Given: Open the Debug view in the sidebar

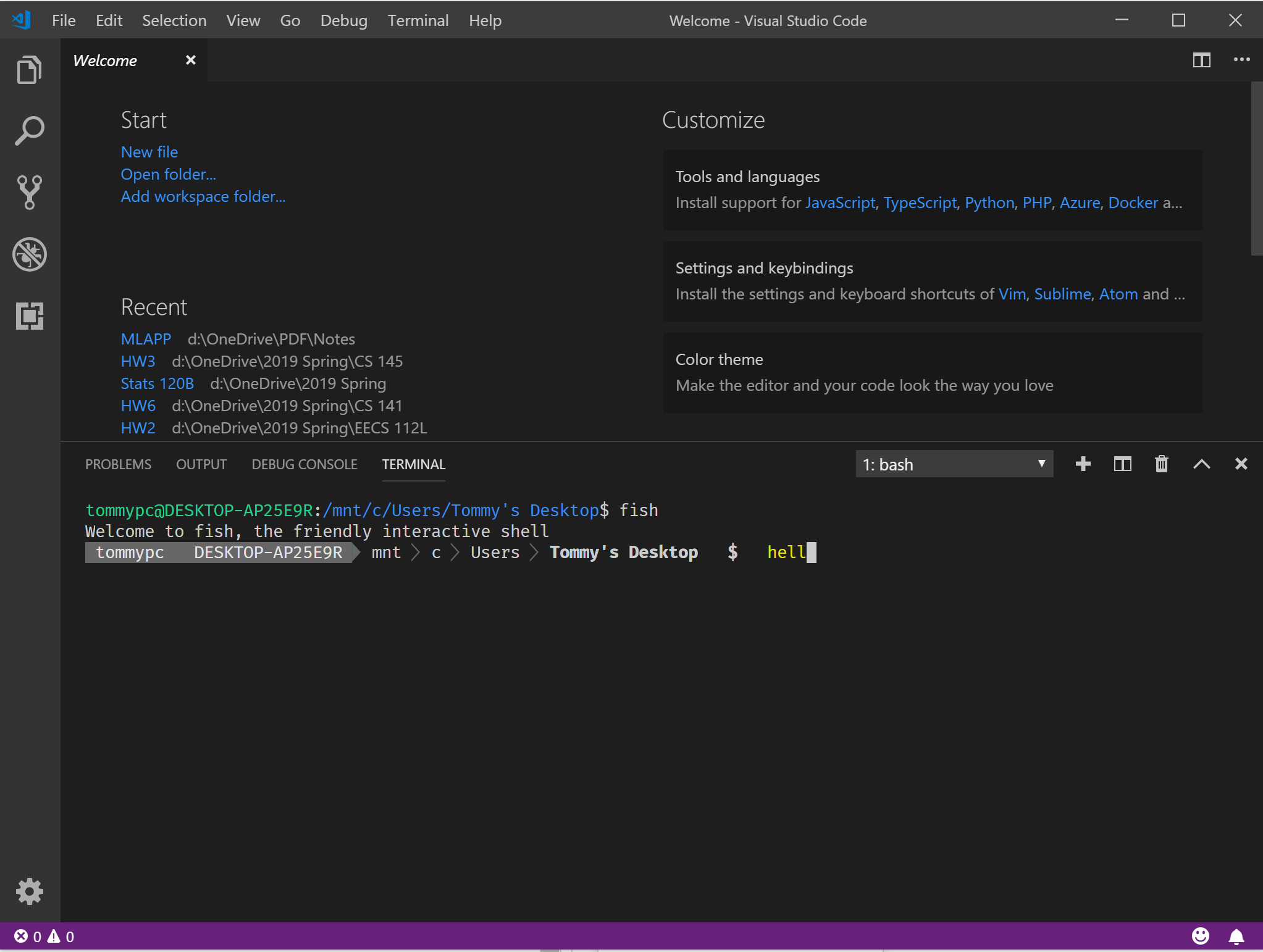Looking at the screenshot, I should click(28, 254).
